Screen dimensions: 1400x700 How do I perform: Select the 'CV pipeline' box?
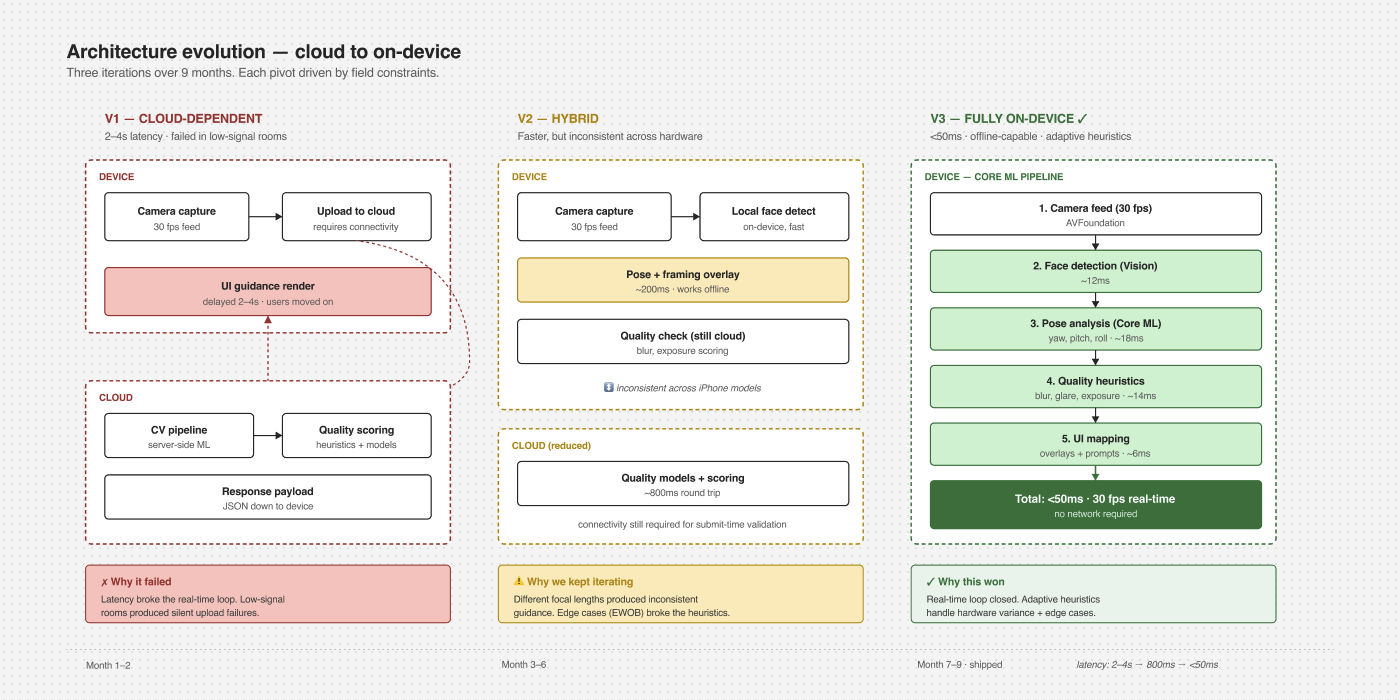tap(177, 436)
